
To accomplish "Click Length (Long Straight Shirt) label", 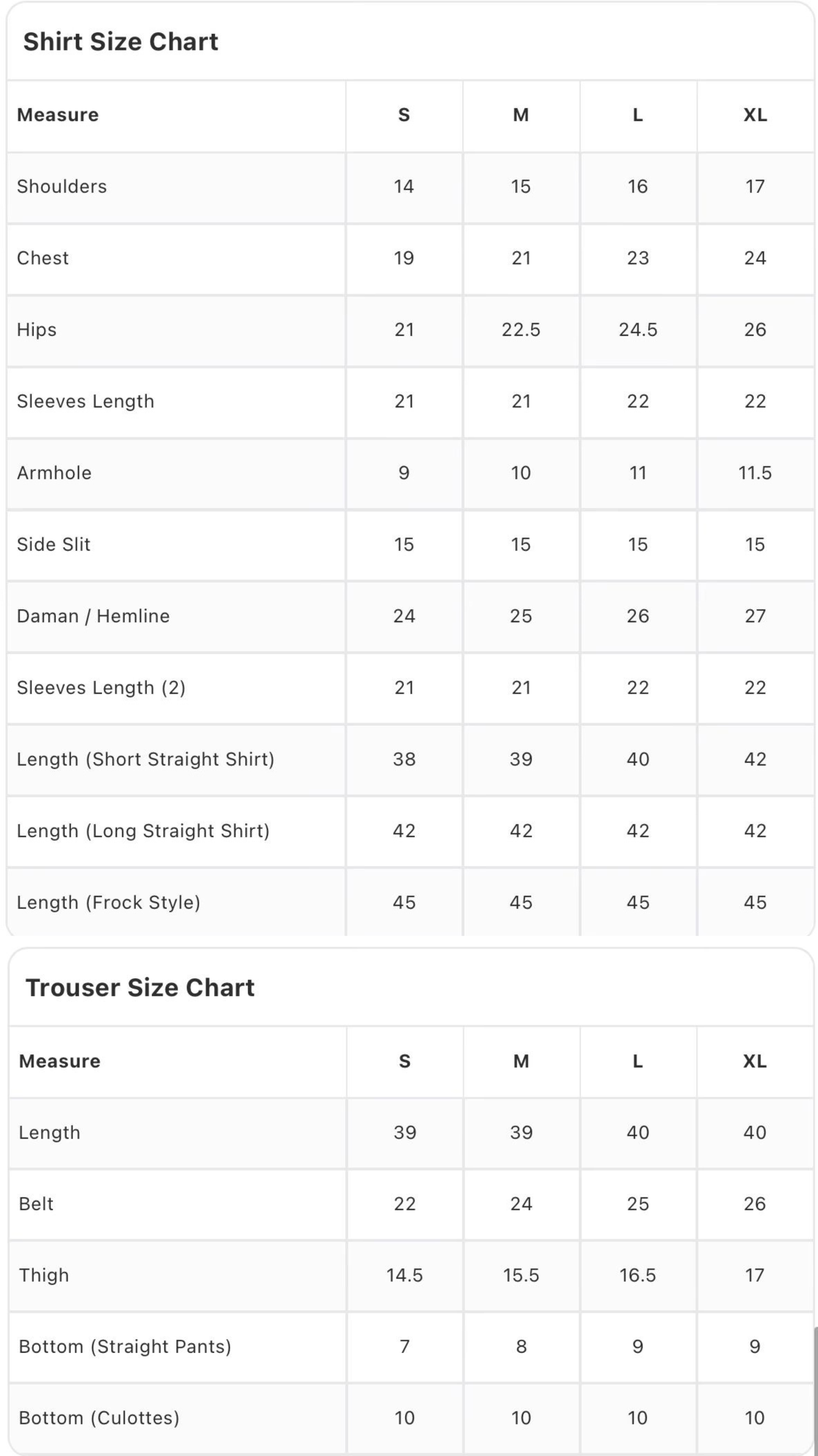I will pyautogui.click(x=143, y=831).
